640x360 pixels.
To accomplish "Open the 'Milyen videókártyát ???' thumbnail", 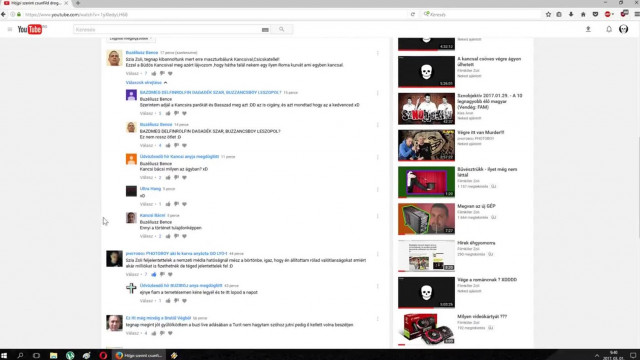I will tap(426, 329).
